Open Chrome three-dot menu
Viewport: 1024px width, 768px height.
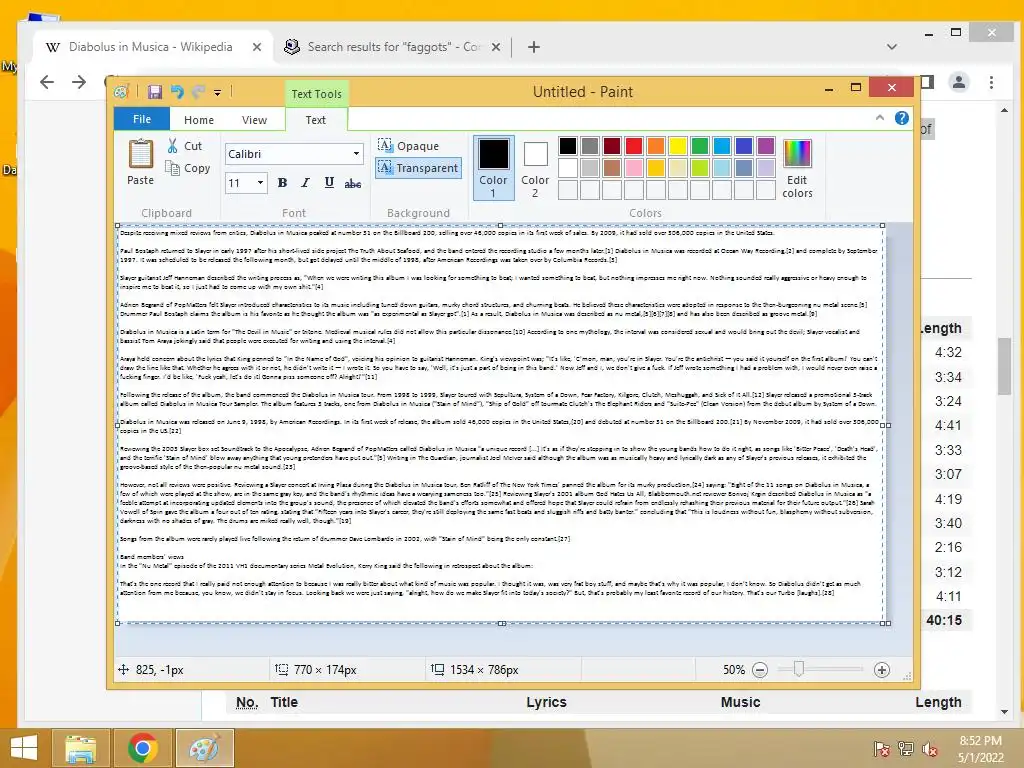click(991, 82)
